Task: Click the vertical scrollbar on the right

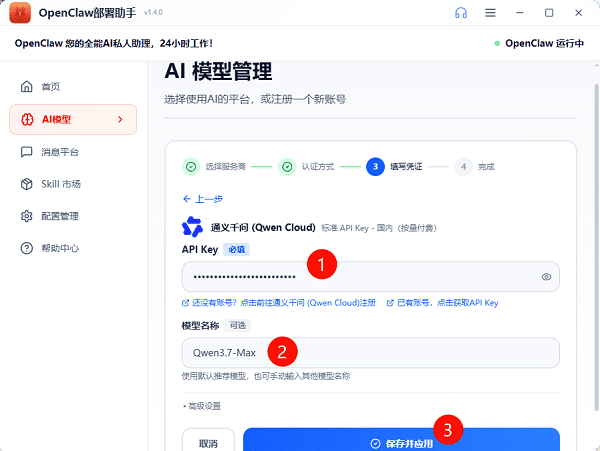Action: [597, 247]
